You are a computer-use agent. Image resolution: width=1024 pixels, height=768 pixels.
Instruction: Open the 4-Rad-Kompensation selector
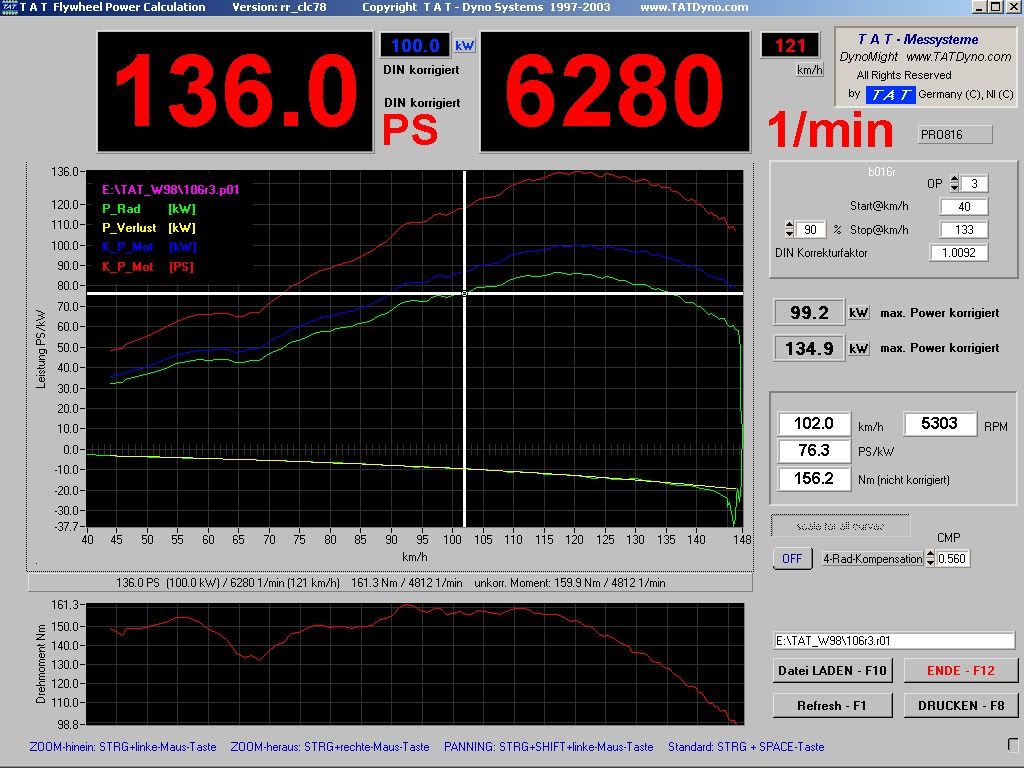tap(871, 559)
